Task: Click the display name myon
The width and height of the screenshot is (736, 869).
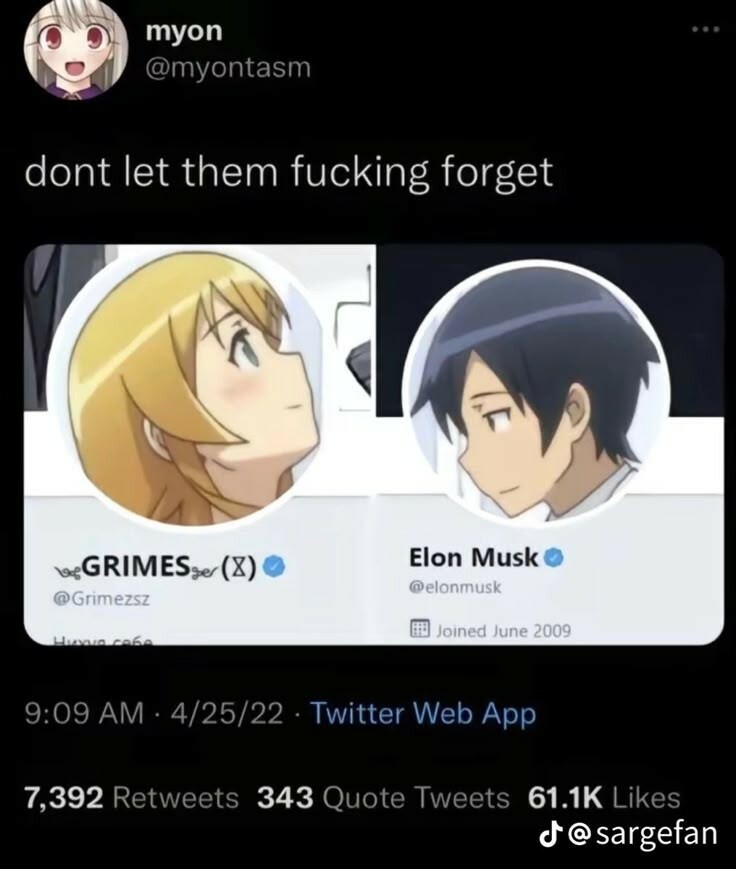Action: 184,30
